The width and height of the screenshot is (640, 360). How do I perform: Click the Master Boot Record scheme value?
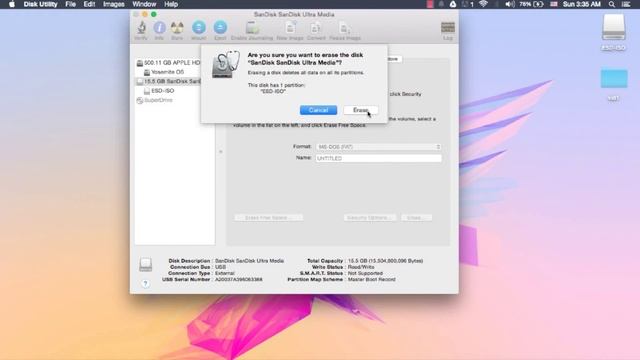tap(371, 279)
